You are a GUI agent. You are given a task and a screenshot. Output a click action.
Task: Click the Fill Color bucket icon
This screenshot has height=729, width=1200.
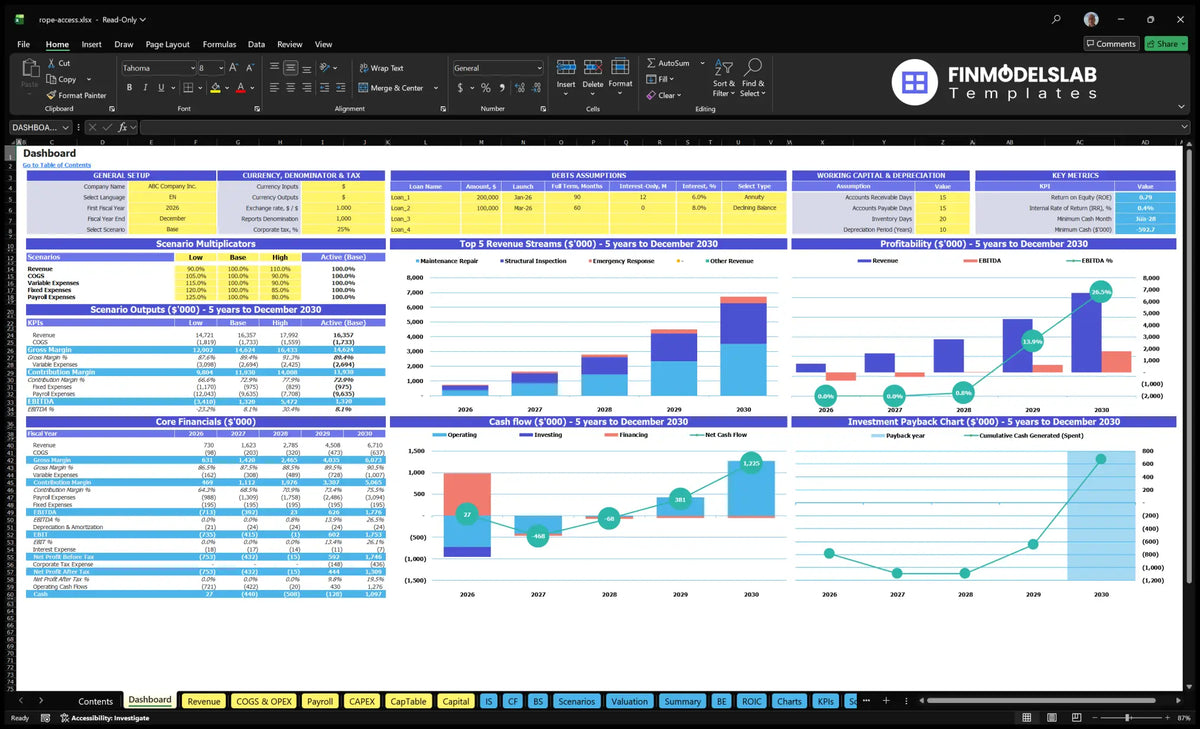coord(216,88)
